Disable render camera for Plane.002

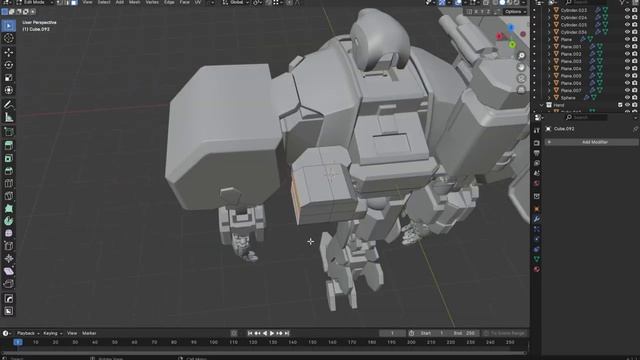tap(635, 54)
